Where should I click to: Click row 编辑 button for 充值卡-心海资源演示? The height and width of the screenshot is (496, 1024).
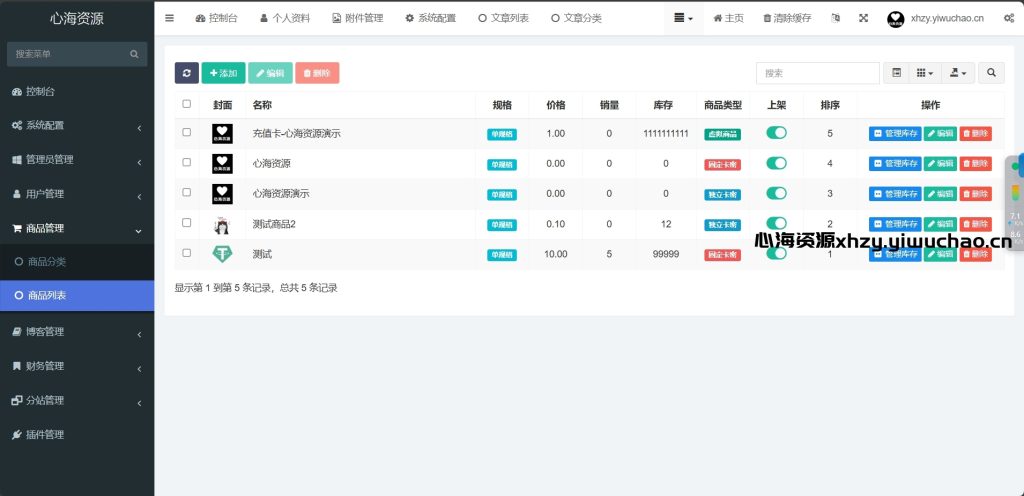940,134
